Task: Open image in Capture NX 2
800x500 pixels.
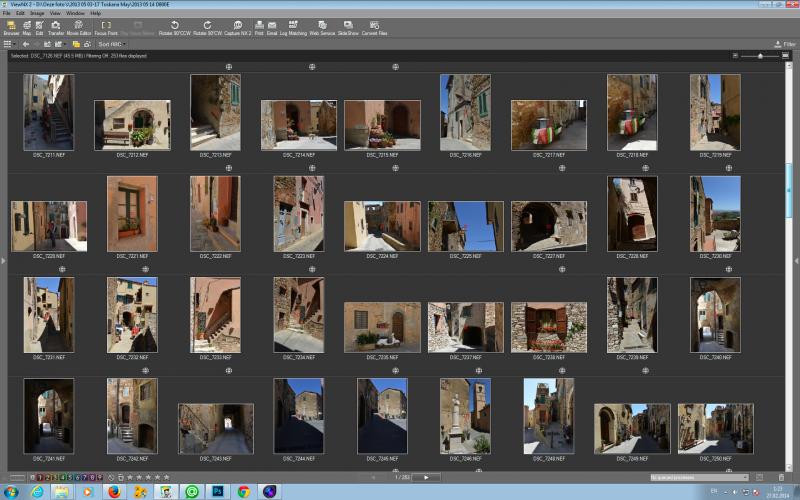Action: pos(238,28)
